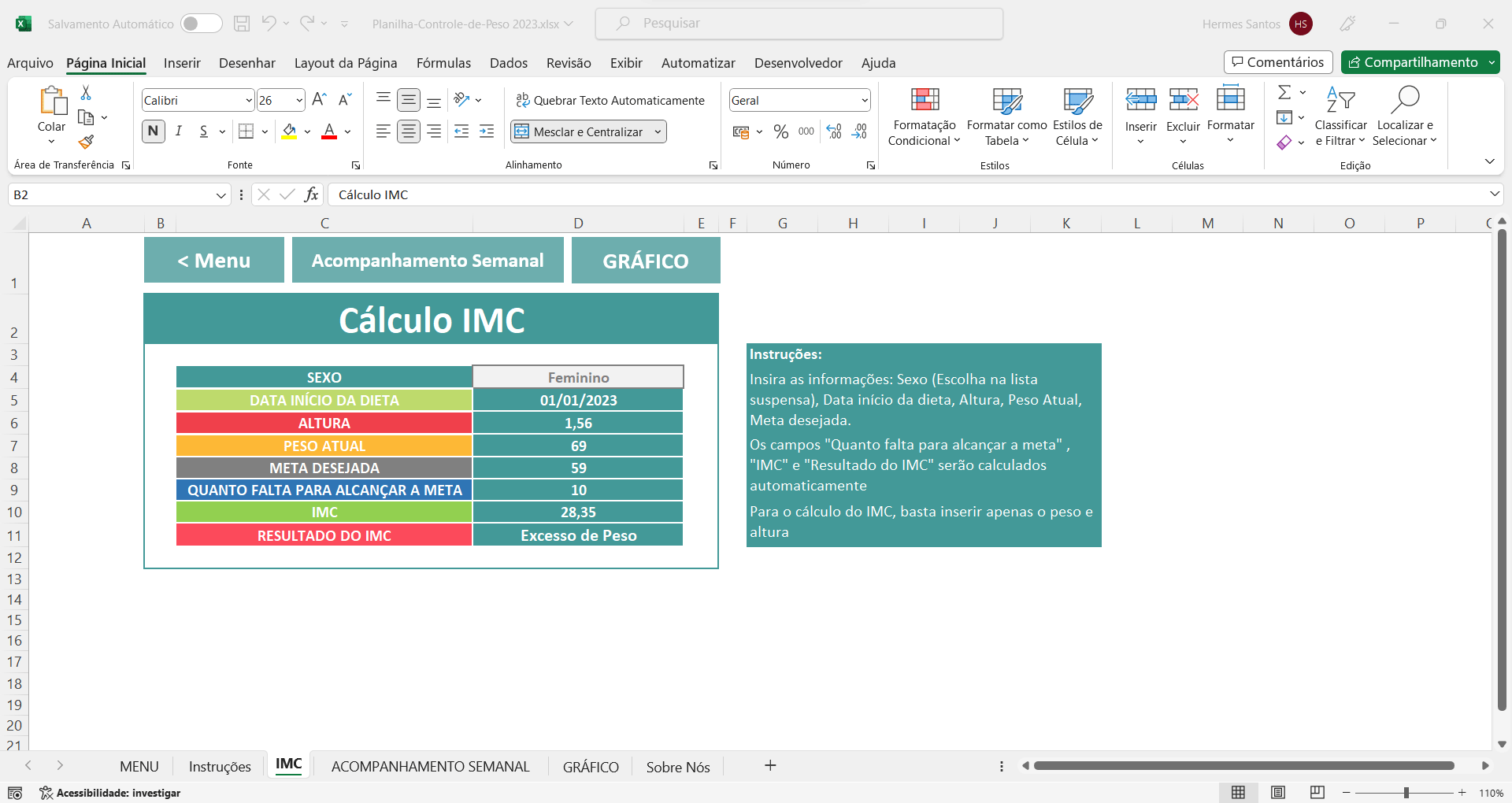Align text to the right
This screenshot has width=1512, height=803.
pyautogui.click(x=434, y=131)
